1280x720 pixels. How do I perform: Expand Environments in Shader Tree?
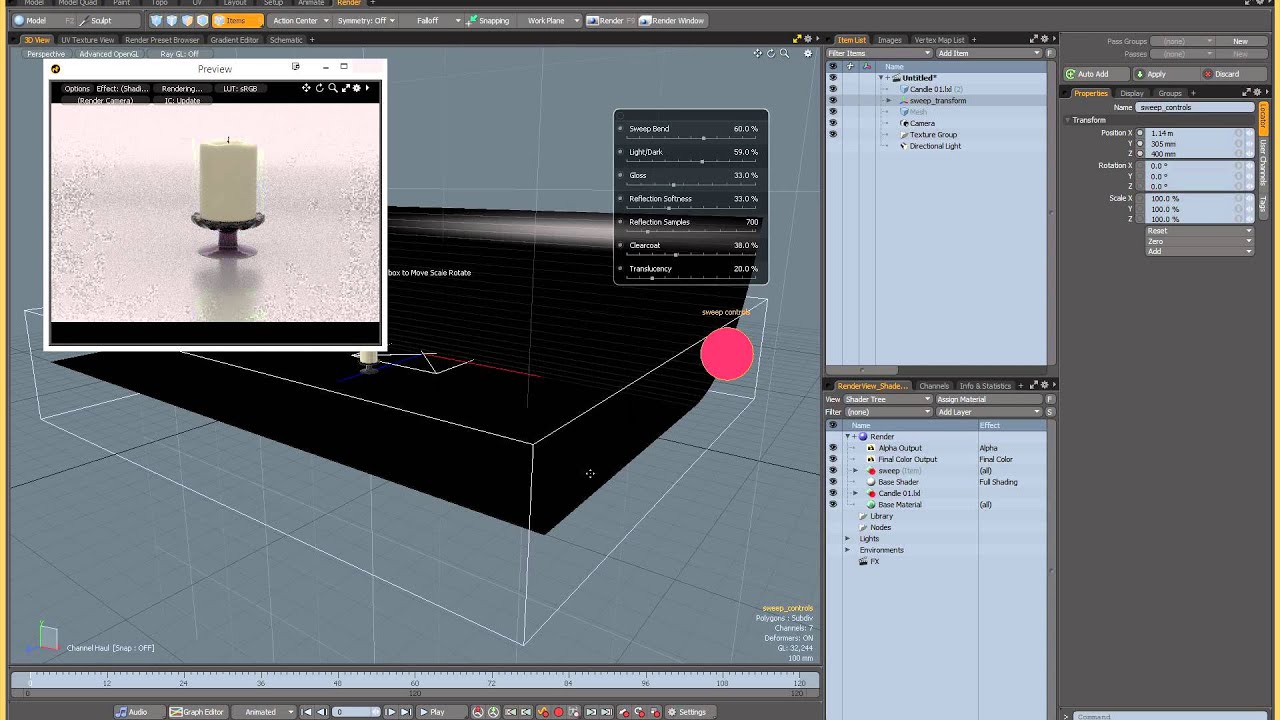[847, 550]
